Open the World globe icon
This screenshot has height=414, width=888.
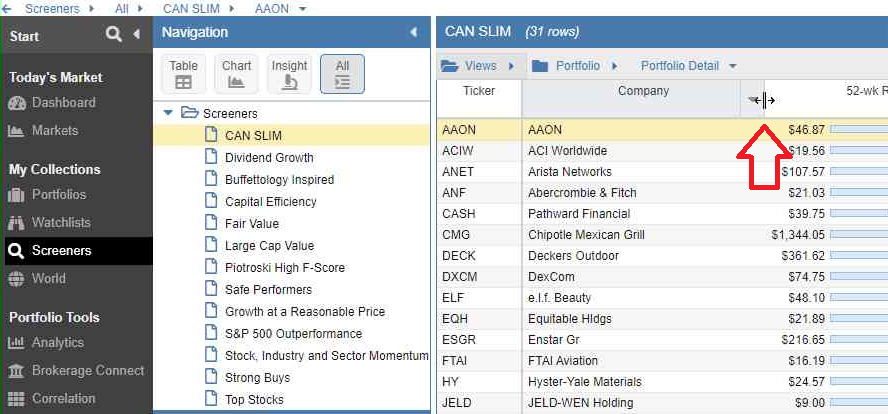[16, 279]
